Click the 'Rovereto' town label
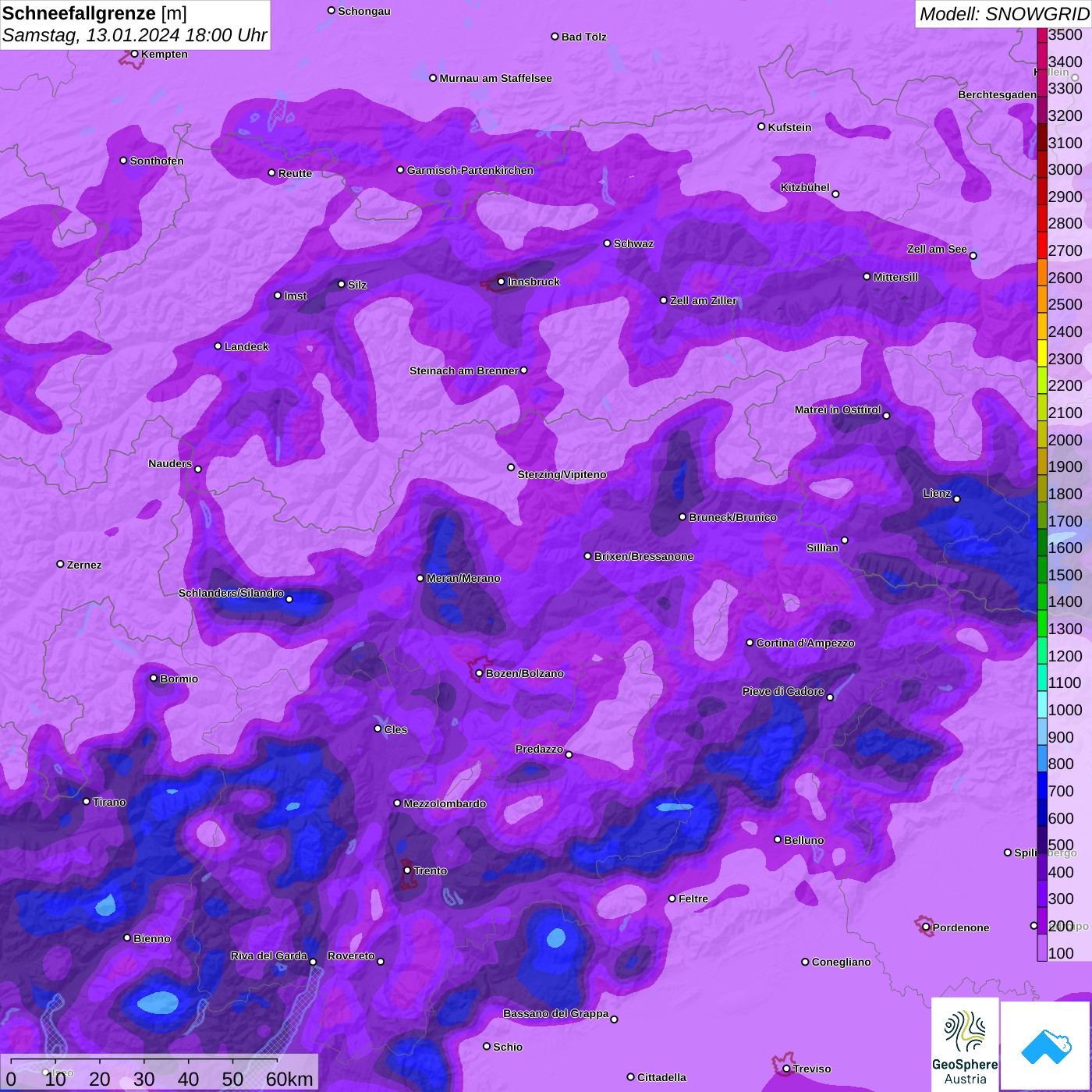Viewport: 1092px width, 1092px height. pyautogui.click(x=351, y=955)
